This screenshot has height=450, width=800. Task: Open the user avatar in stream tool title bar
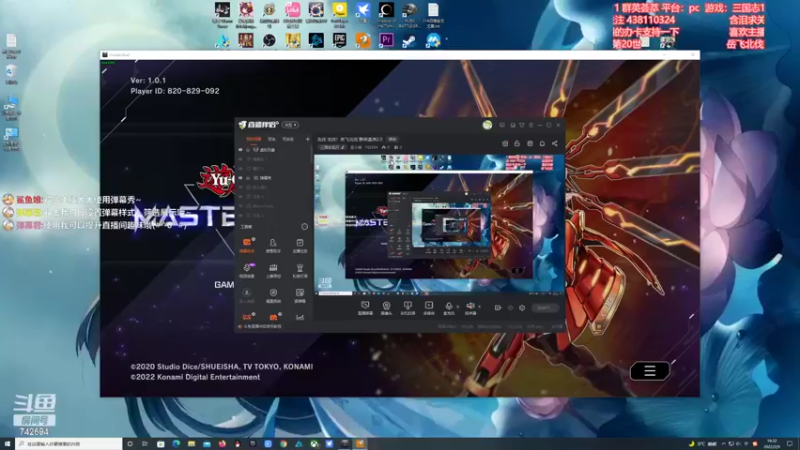pos(487,125)
